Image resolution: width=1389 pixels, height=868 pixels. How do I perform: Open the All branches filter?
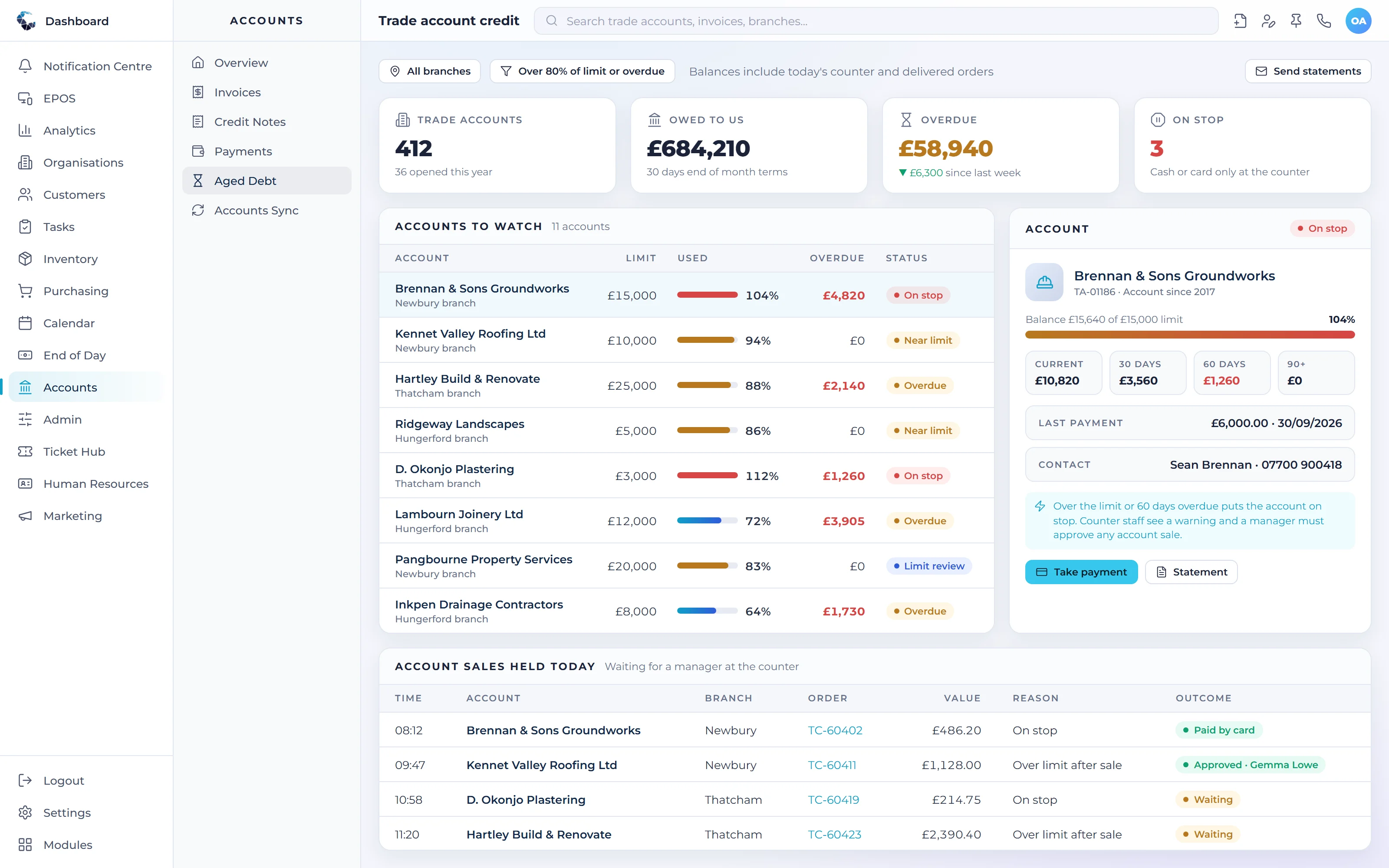[430, 71]
